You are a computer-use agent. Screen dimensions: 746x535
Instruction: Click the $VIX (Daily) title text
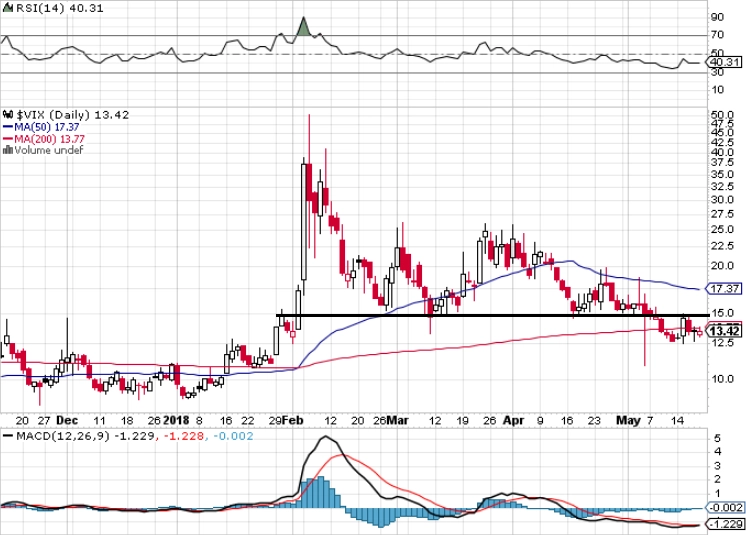53,115
